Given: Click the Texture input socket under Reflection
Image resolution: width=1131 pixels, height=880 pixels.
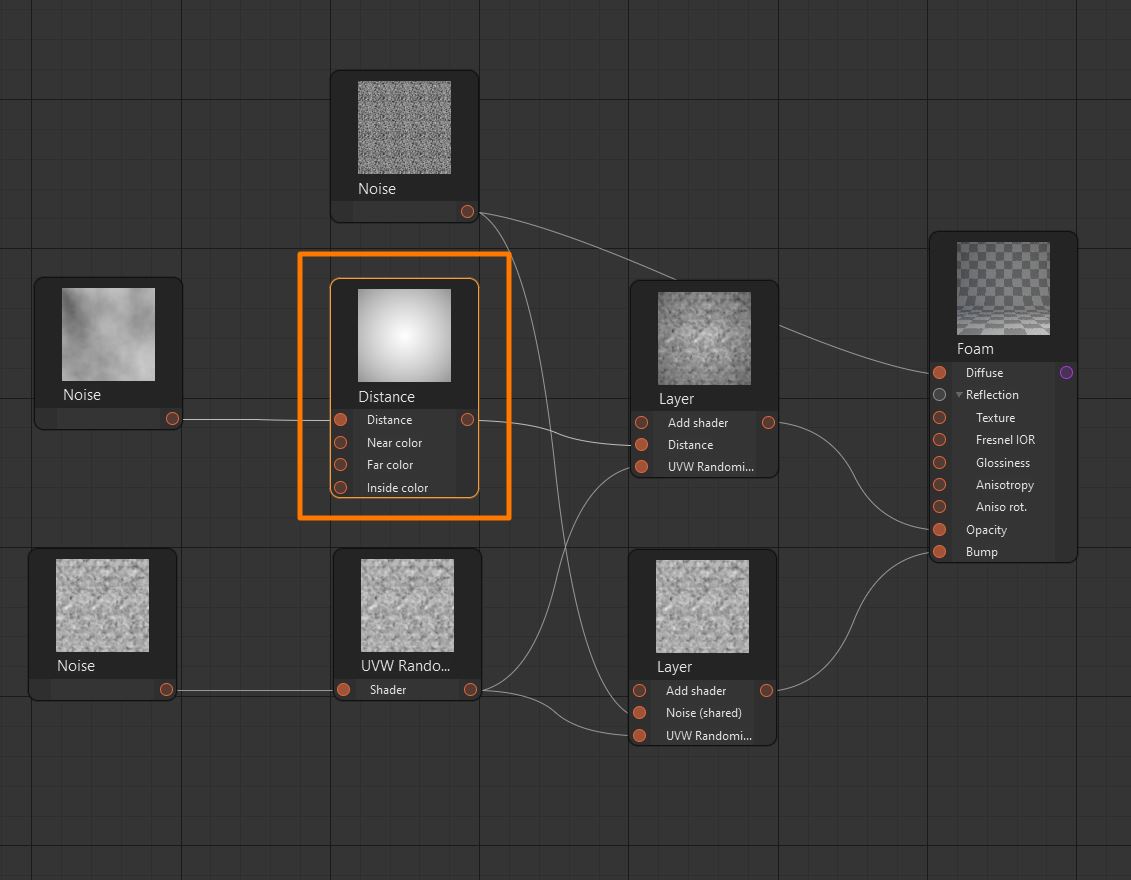Looking at the screenshot, I should (939, 418).
